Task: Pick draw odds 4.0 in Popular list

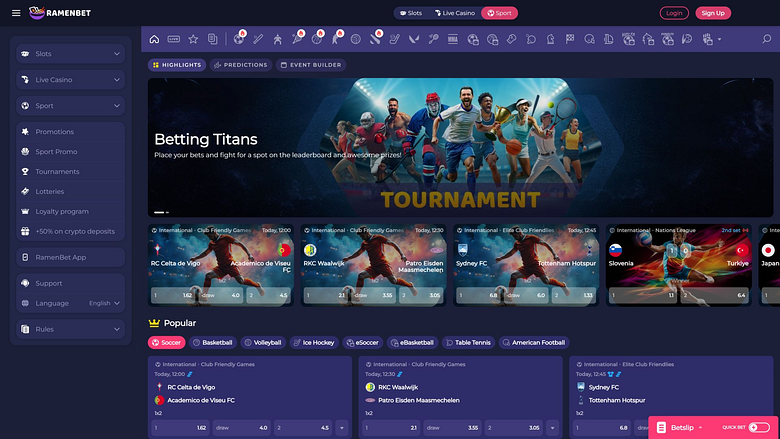Action: (x=242, y=428)
